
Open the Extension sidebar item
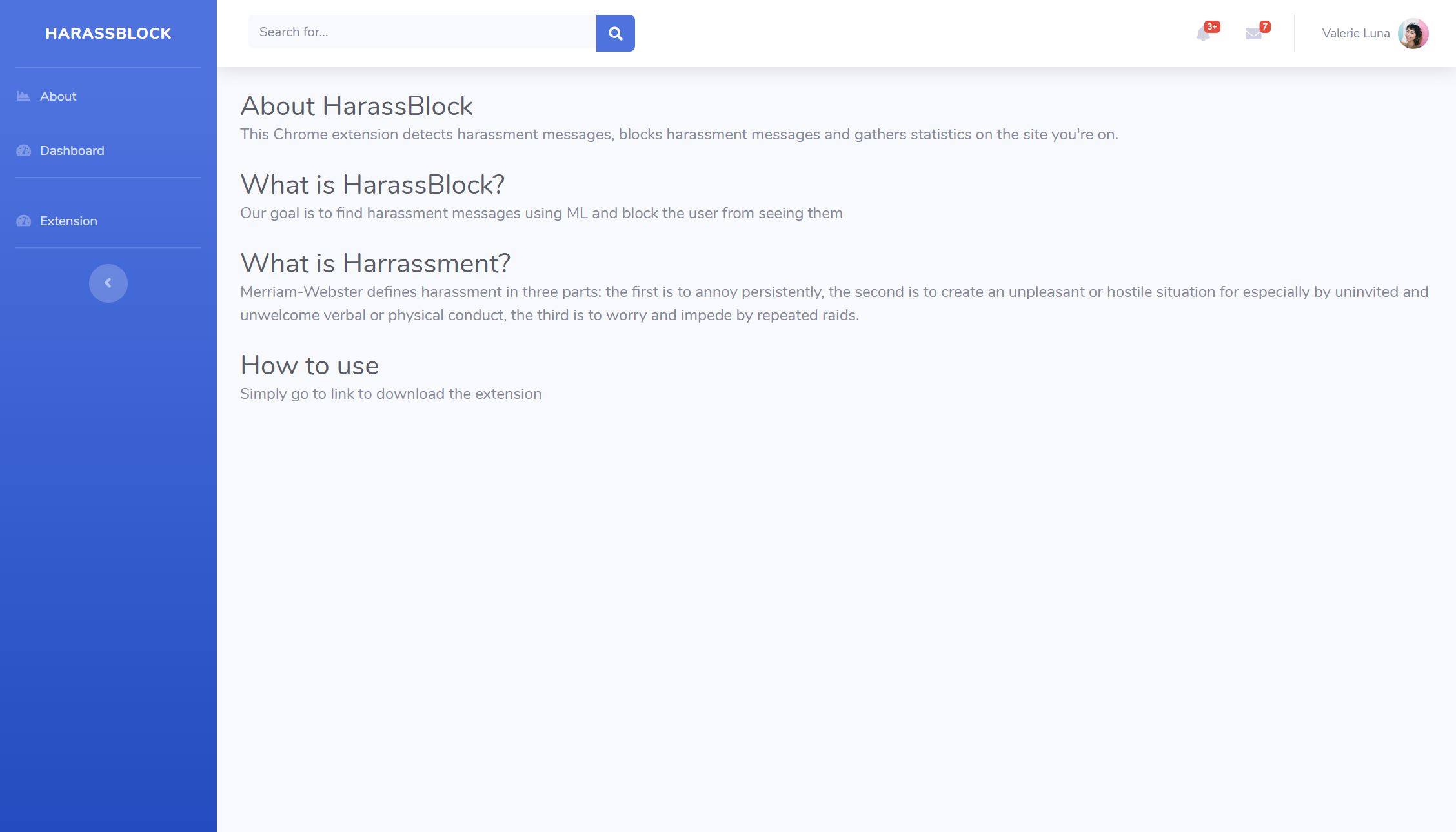[x=68, y=221]
